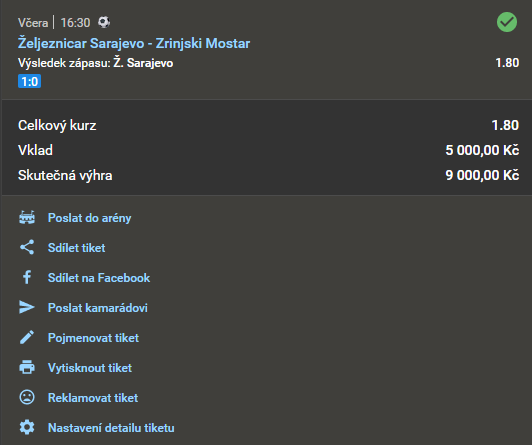
Task: Choose Vytisknout tiket
Action: (90, 368)
